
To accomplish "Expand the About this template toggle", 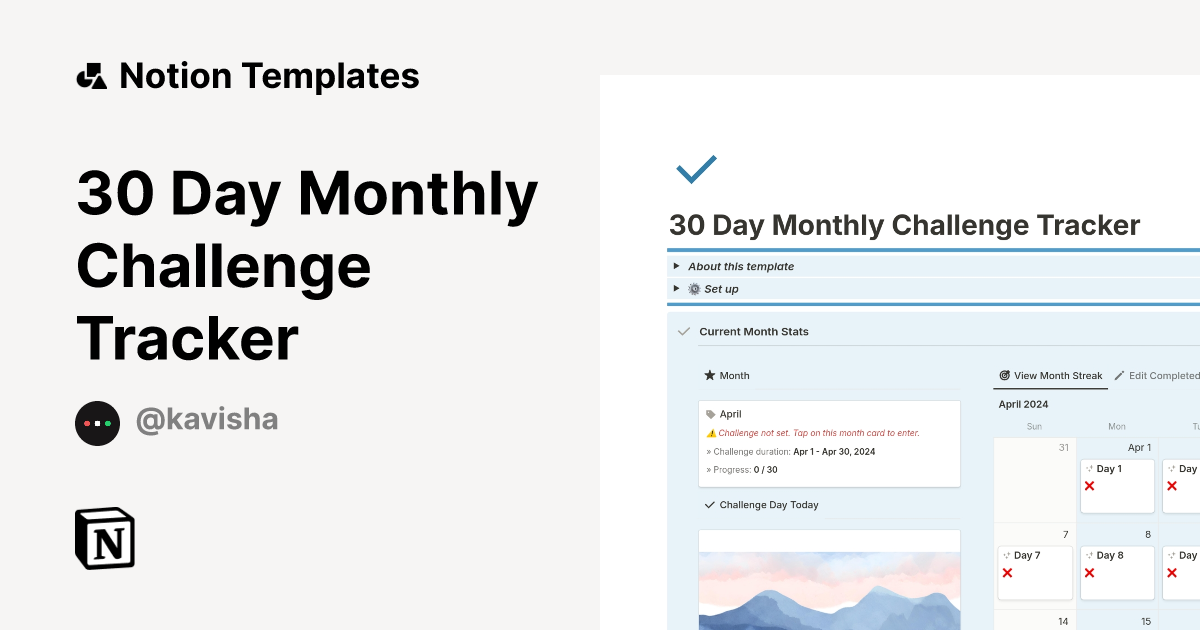I will [677, 266].
